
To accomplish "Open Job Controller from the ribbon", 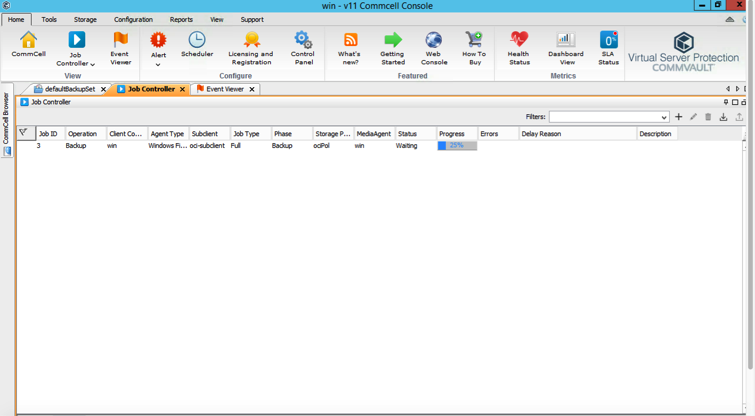I will click(x=76, y=40).
